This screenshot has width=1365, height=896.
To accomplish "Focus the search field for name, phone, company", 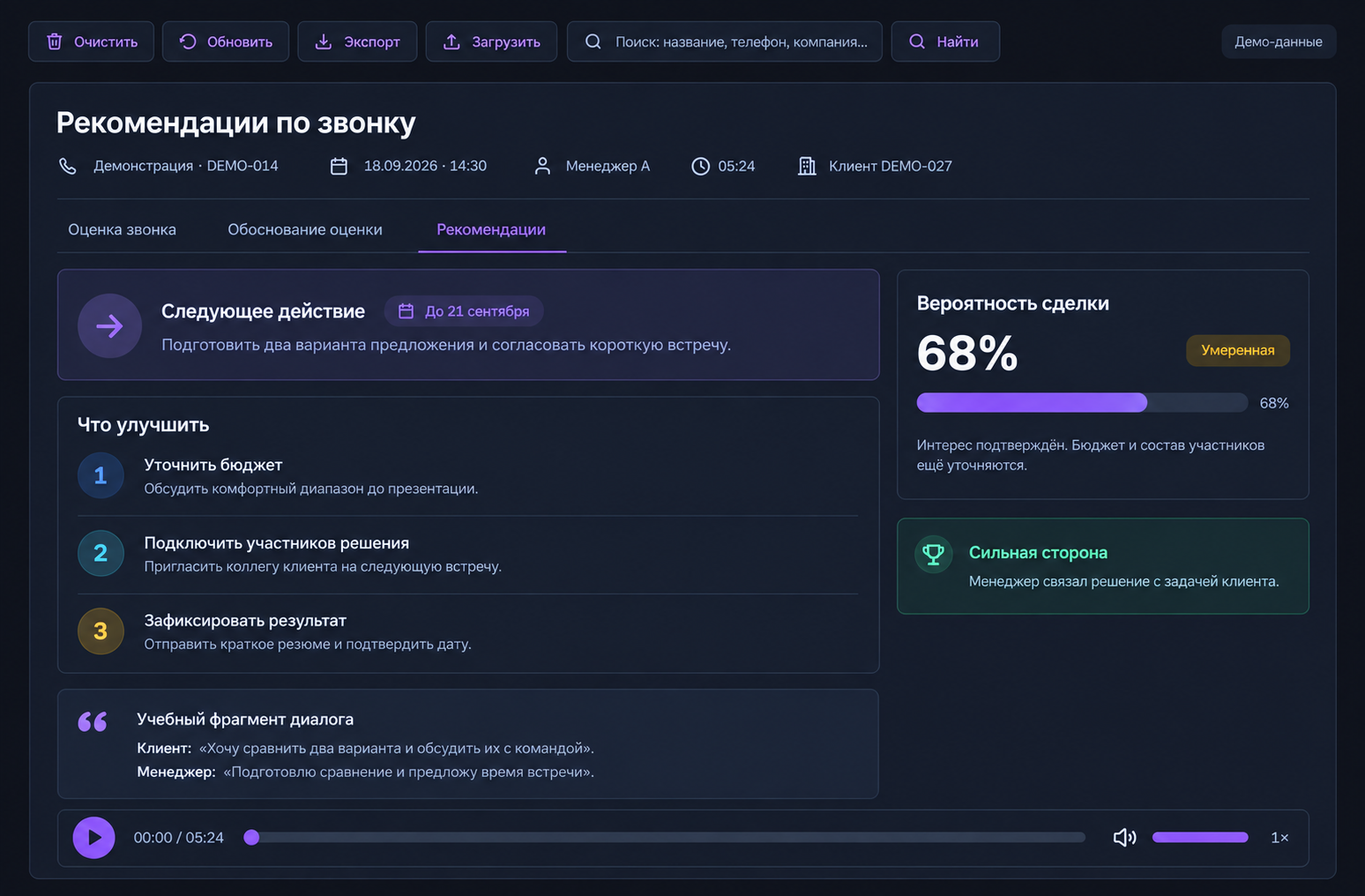I will coord(725,41).
